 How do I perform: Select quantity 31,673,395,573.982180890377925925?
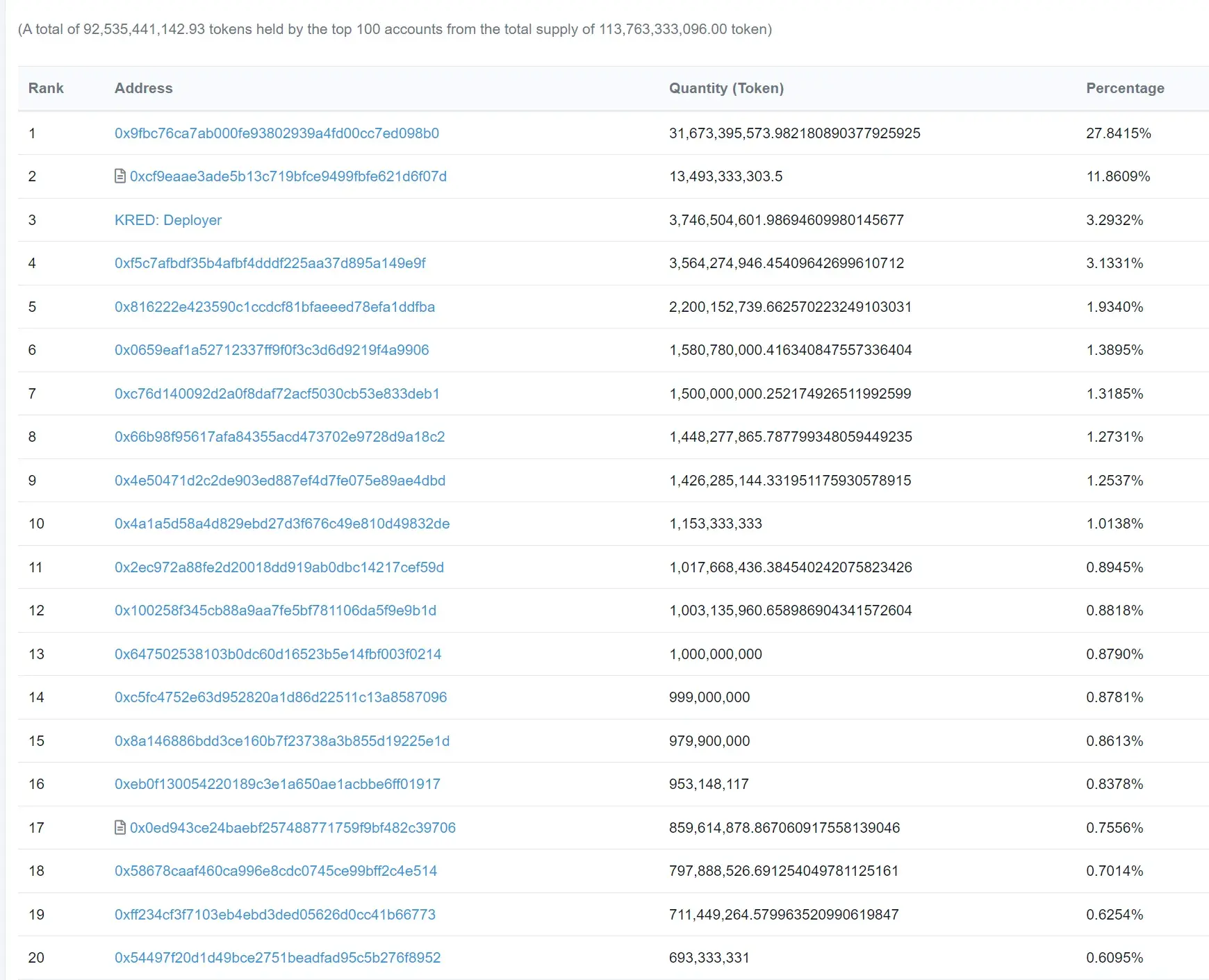tap(795, 133)
